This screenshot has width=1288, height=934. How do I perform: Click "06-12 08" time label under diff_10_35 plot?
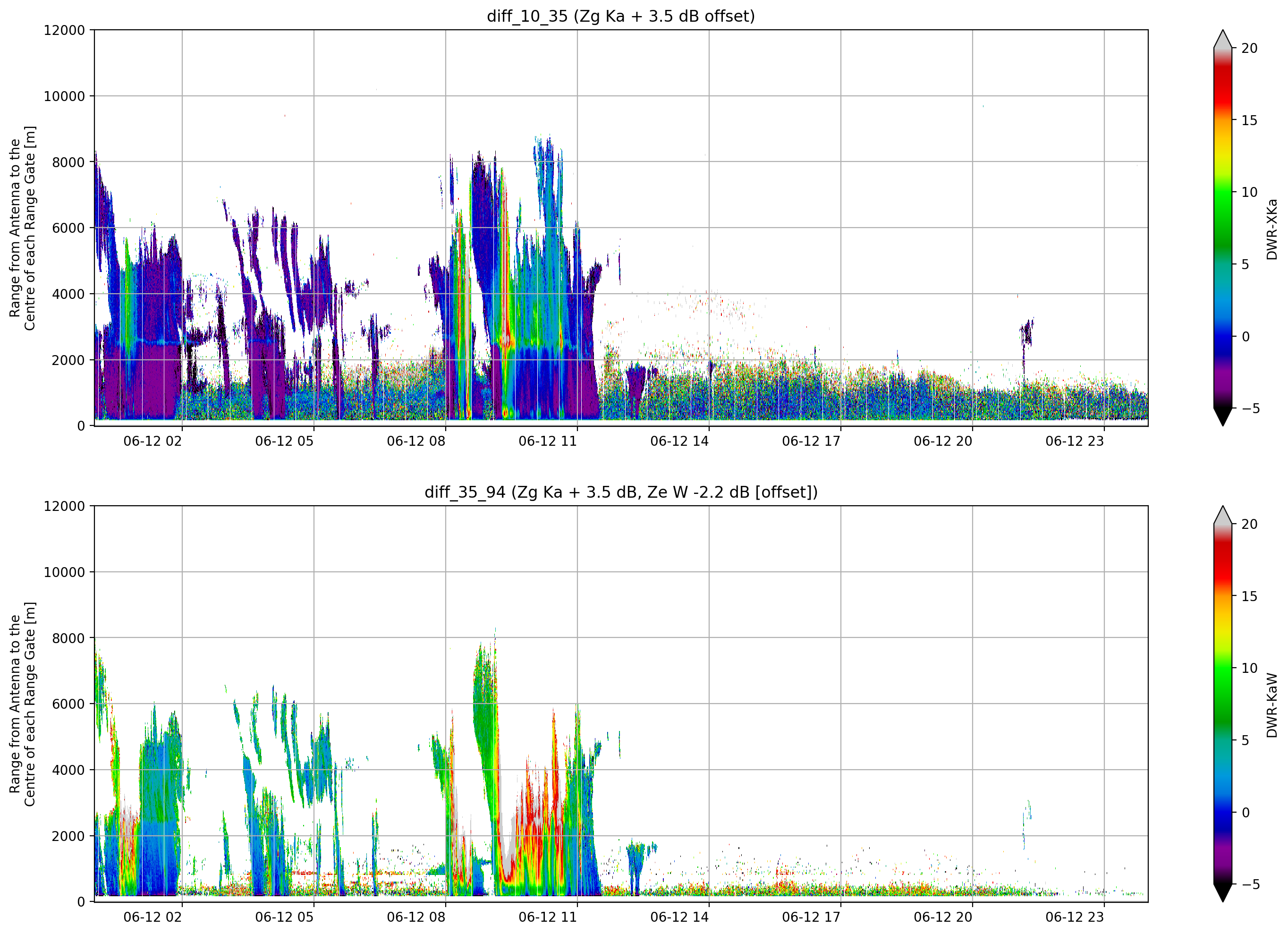coord(416,442)
